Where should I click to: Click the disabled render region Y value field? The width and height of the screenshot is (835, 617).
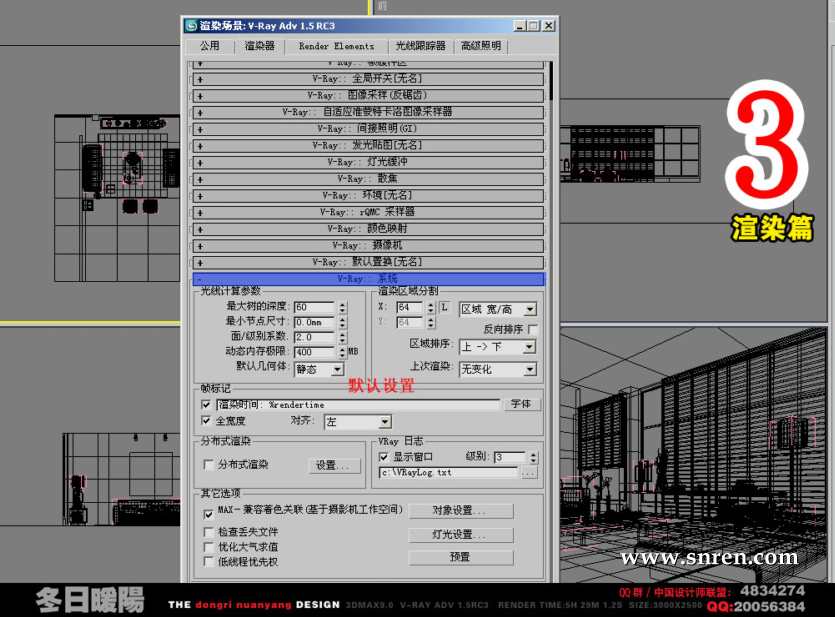point(410,322)
